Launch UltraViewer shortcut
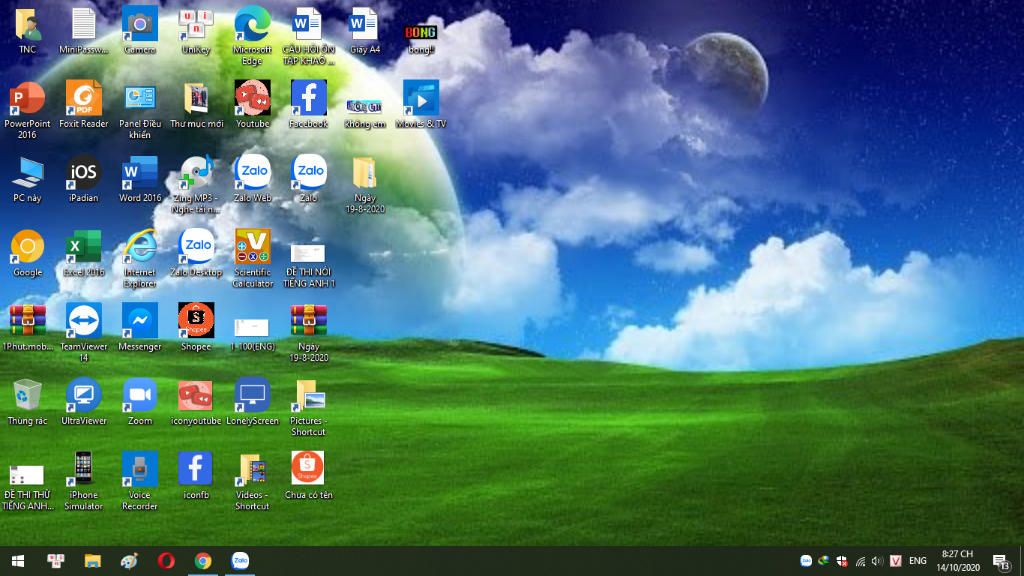Viewport: 1024px width, 576px height. 84,396
